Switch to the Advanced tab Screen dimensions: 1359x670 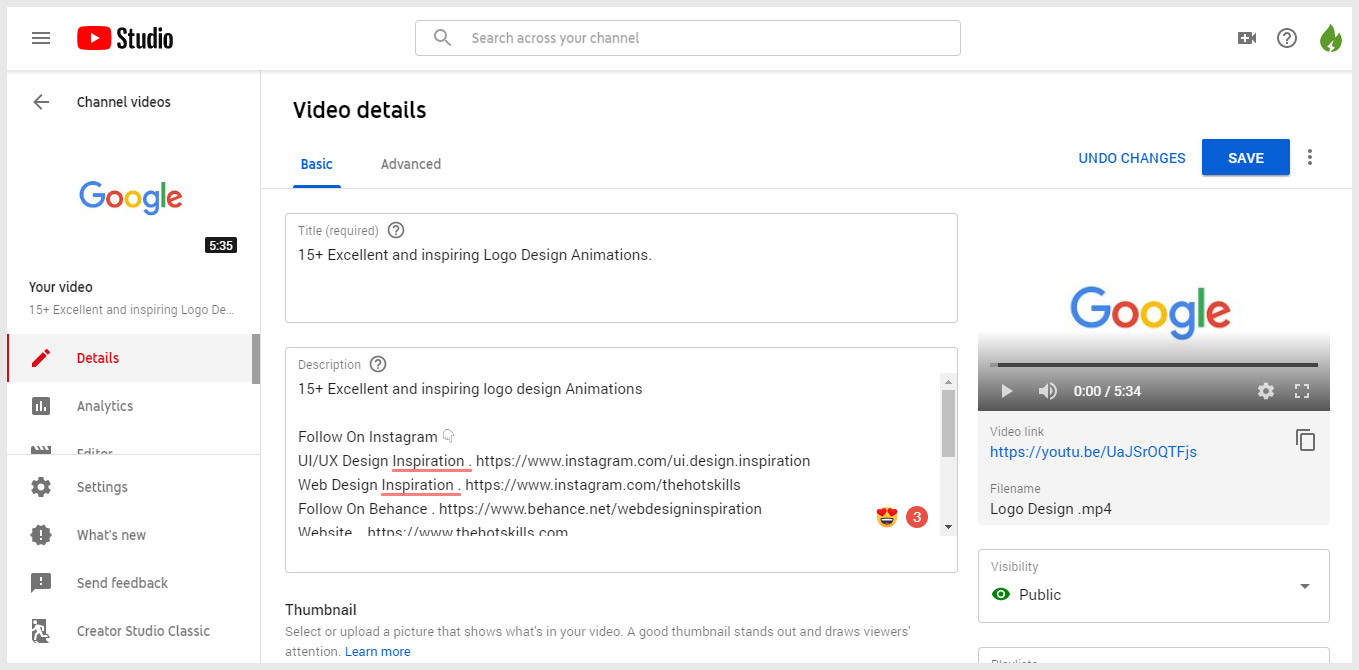tap(411, 164)
